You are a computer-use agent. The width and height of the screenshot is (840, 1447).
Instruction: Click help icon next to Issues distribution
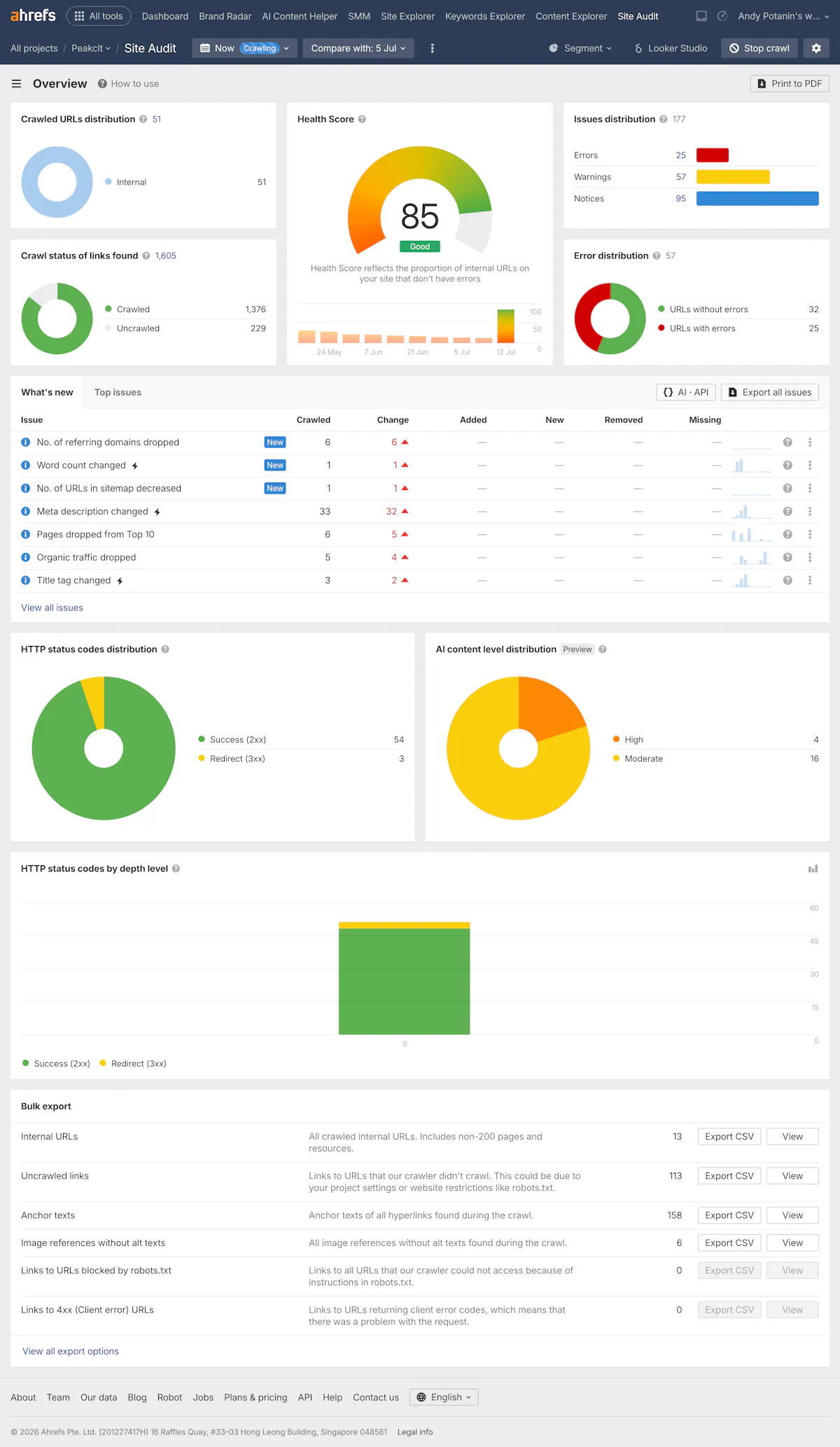663,119
